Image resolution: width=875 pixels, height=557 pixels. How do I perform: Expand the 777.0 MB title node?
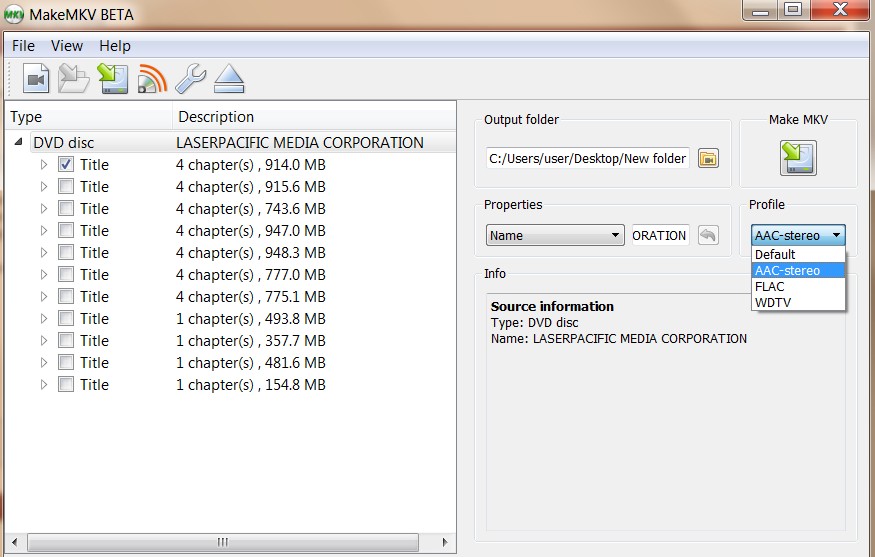pos(44,275)
